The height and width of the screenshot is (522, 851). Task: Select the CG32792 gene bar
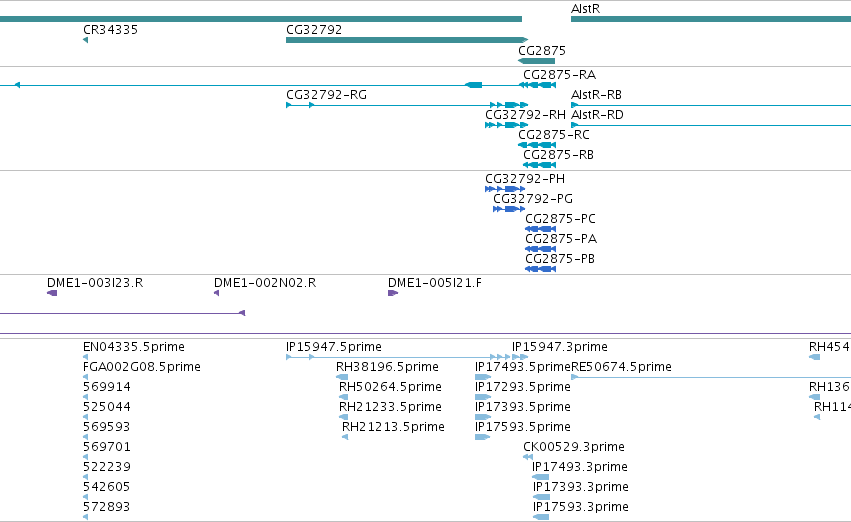click(407, 40)
